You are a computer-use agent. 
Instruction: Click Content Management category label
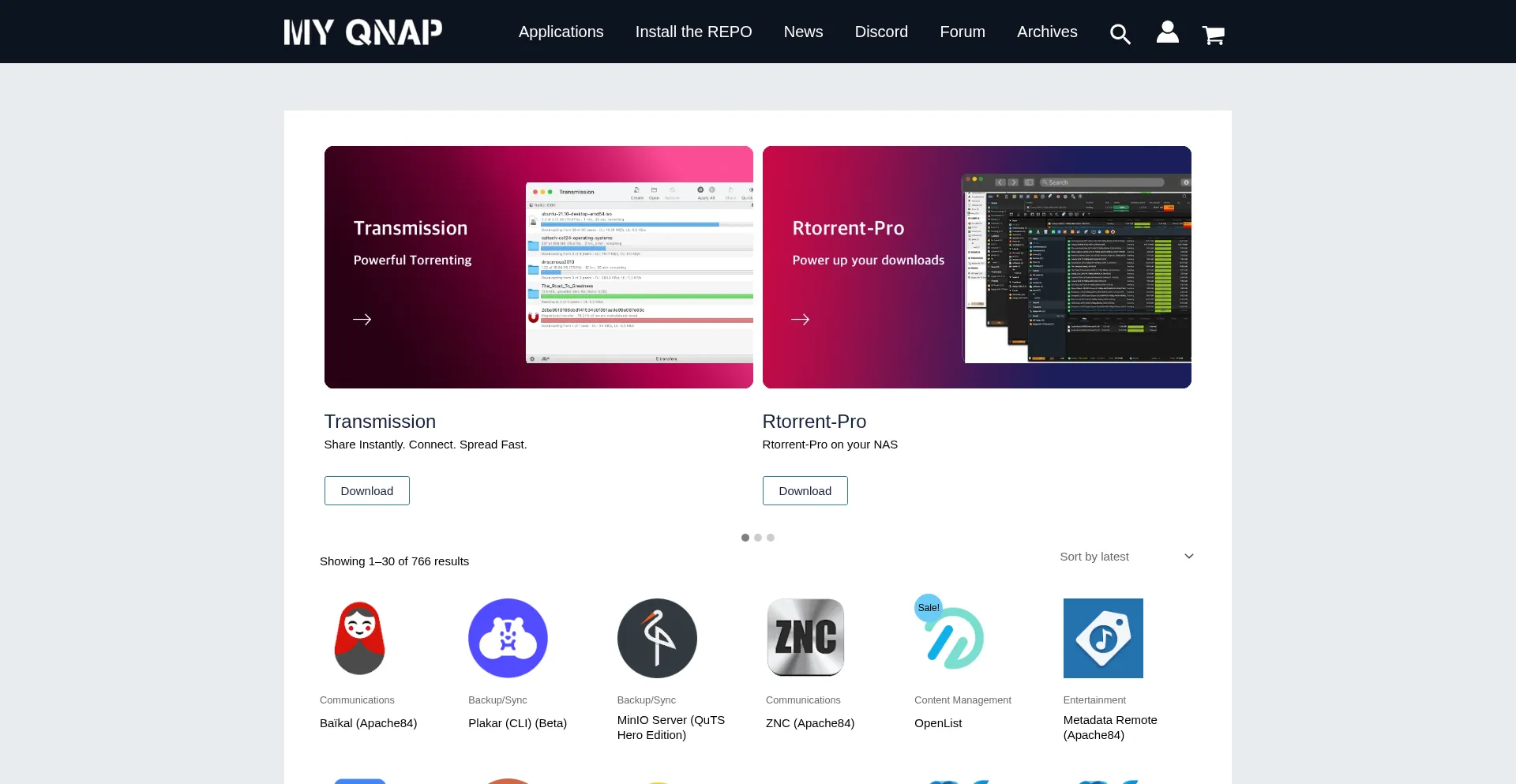coord(963,700)
